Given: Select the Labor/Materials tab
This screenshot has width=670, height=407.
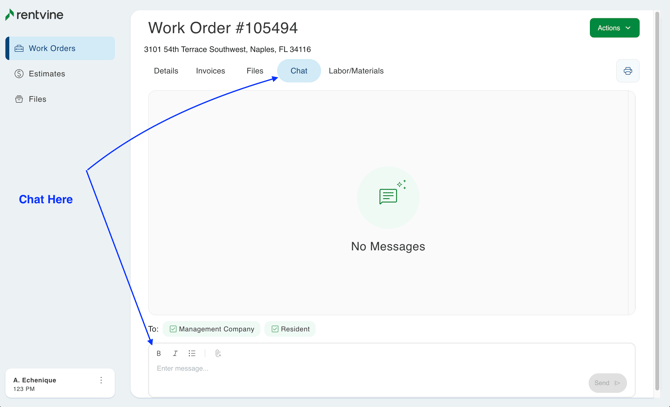Looking at the screenshot, I should tap(356, 71).
